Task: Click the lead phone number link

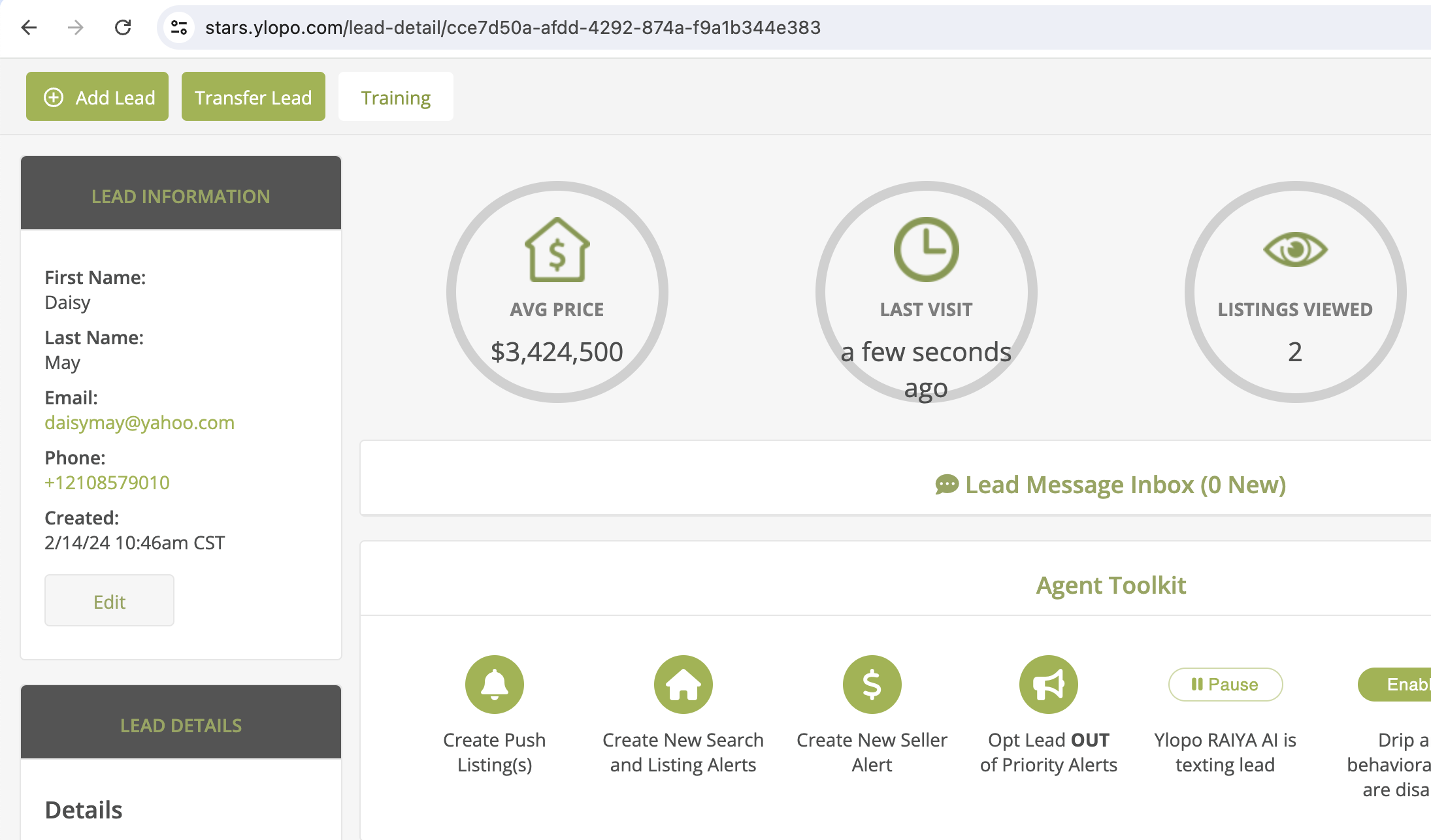Action: 107,483
